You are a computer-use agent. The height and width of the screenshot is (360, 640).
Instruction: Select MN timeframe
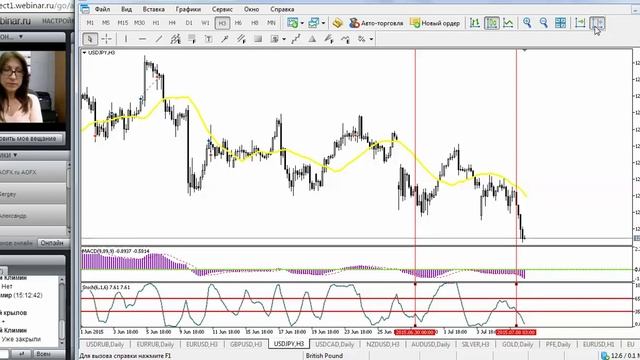tap(271, 23)
